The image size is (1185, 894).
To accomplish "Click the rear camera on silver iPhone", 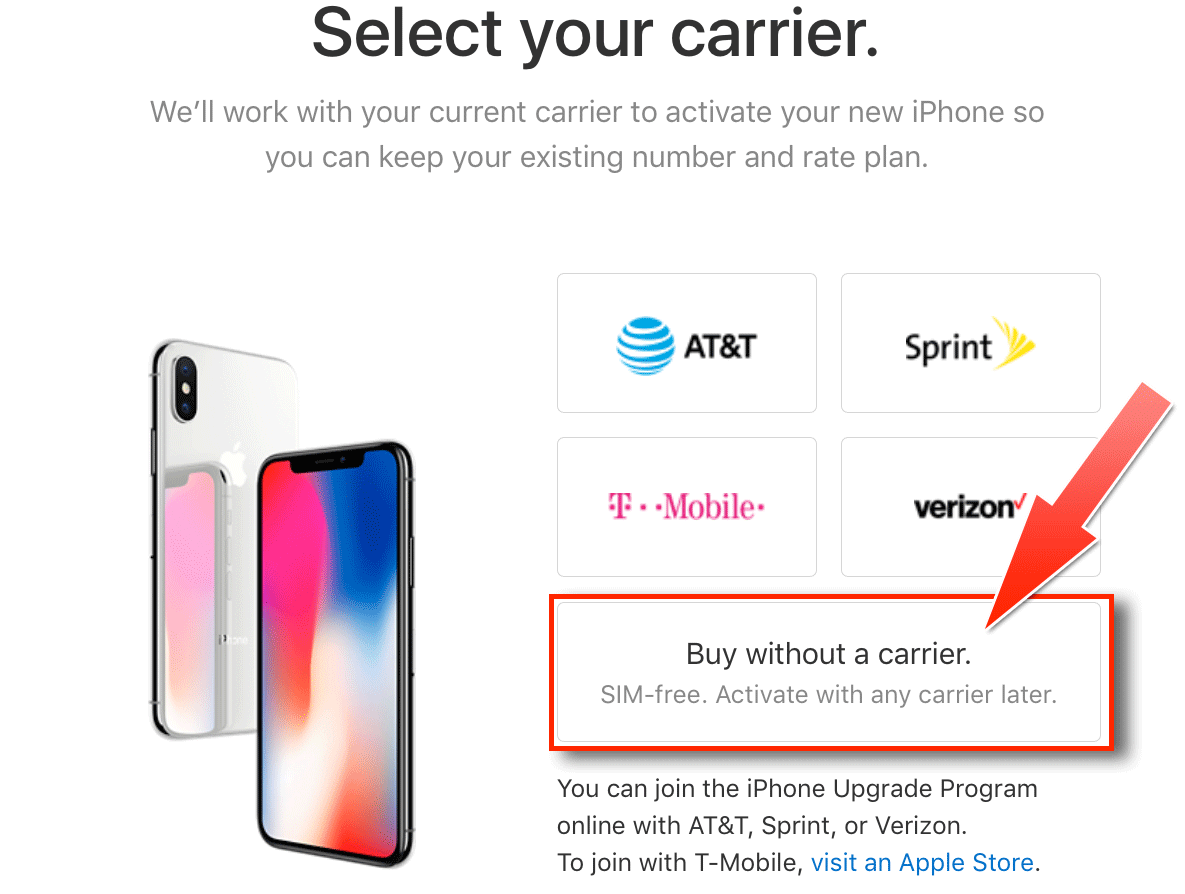I will [184, 388].
